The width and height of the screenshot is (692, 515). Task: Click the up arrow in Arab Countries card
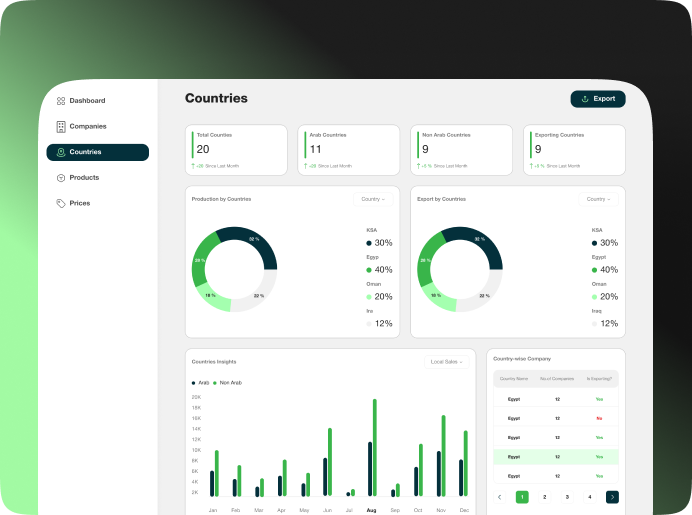(305, 166)
